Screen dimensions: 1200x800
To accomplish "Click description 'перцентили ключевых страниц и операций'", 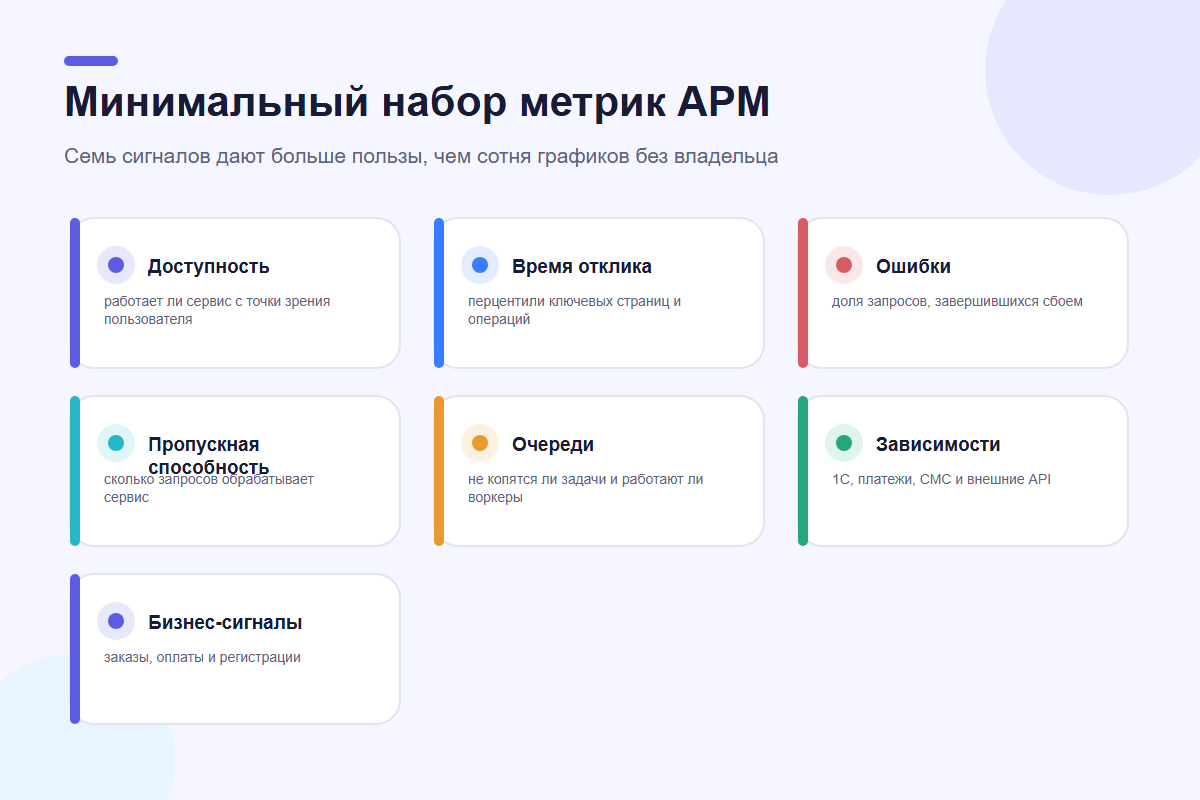I will 575,310.
